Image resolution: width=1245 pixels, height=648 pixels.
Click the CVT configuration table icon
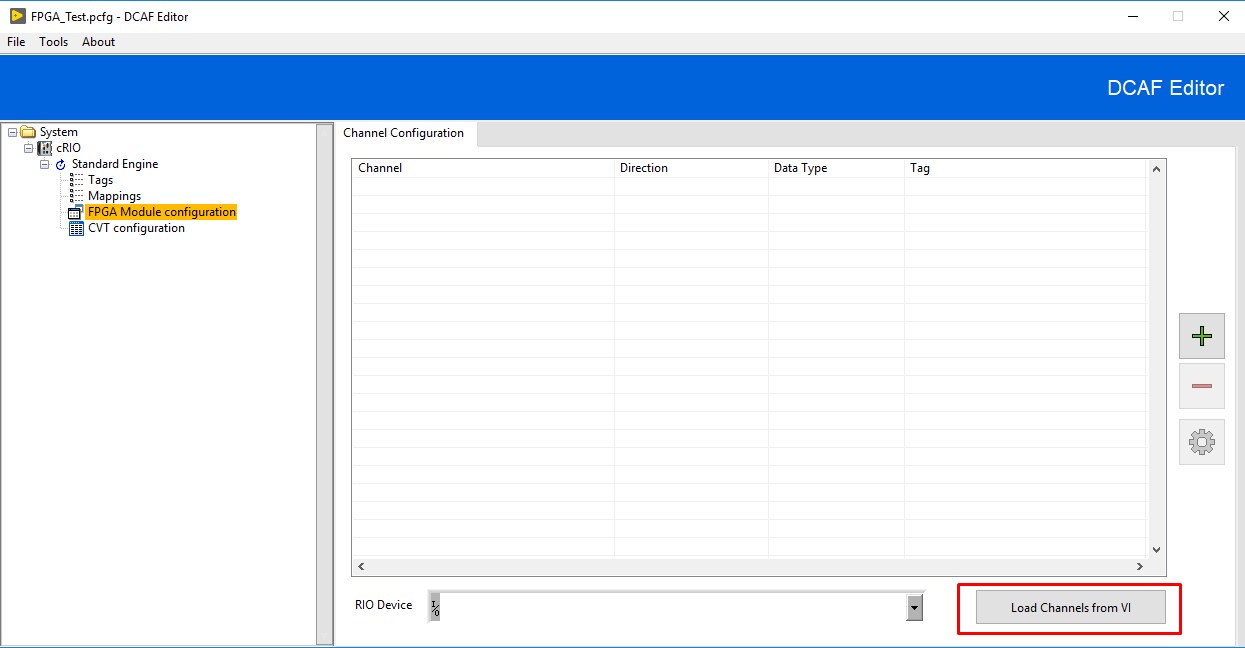[76, 228]
